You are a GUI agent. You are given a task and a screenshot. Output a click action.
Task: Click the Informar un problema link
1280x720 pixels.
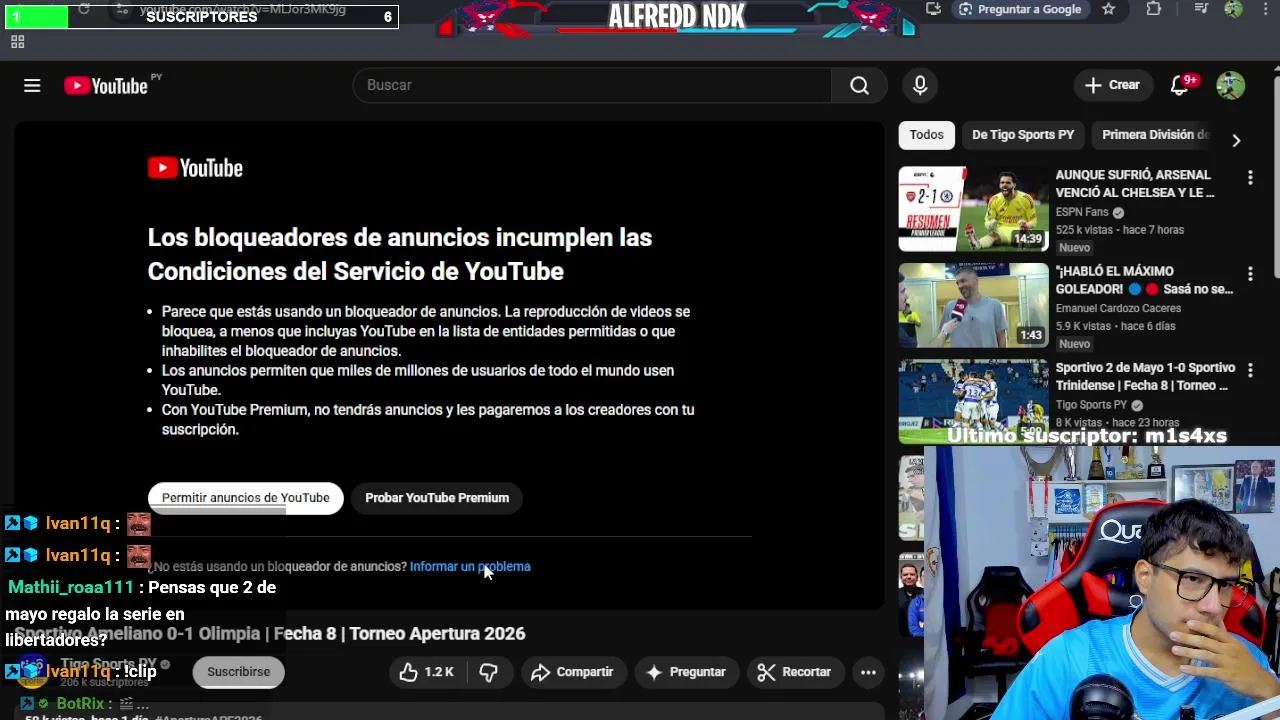coord(470,566)
